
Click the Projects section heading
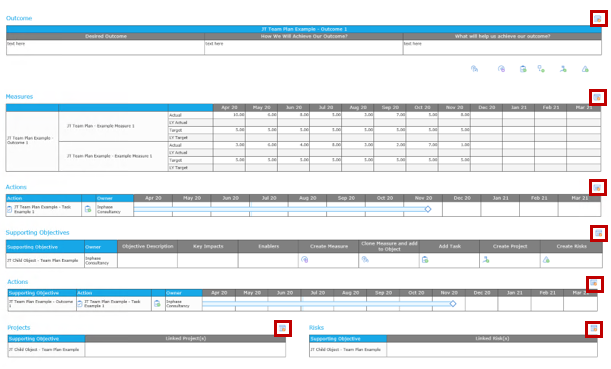pos(19,328)
